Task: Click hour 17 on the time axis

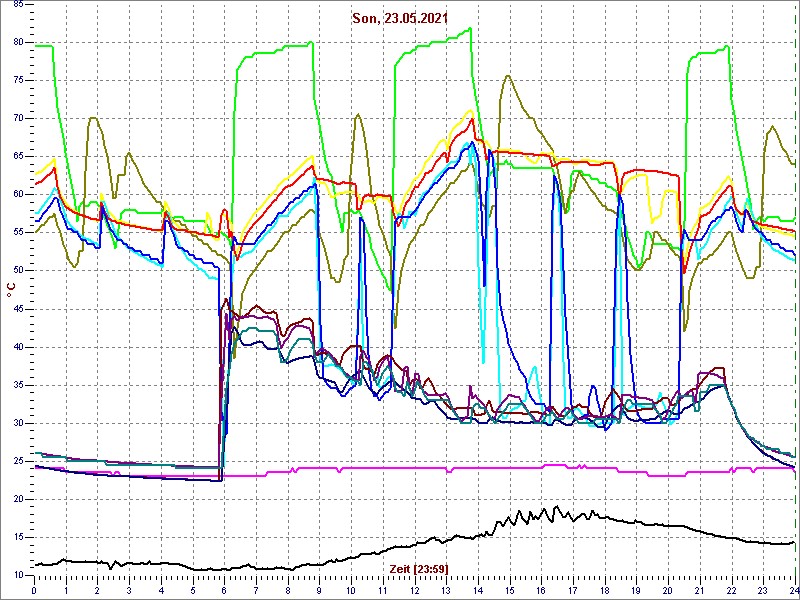Action: [x=573, y=589]
